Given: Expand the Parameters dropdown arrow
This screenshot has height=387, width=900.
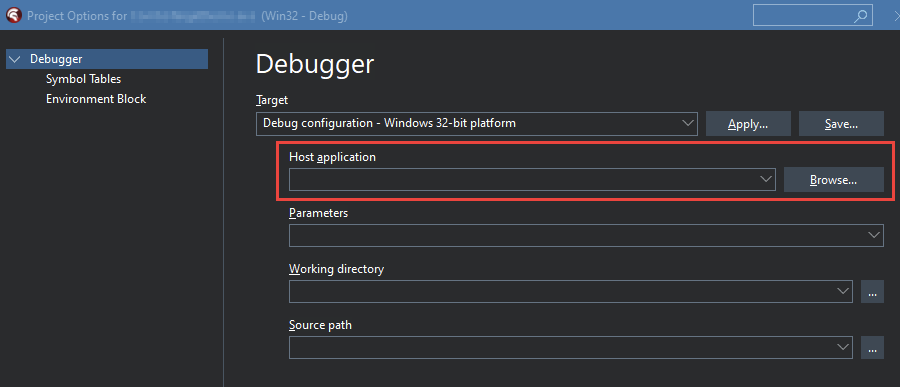Looking at the screenshot, I should click(x=874, y=235).
